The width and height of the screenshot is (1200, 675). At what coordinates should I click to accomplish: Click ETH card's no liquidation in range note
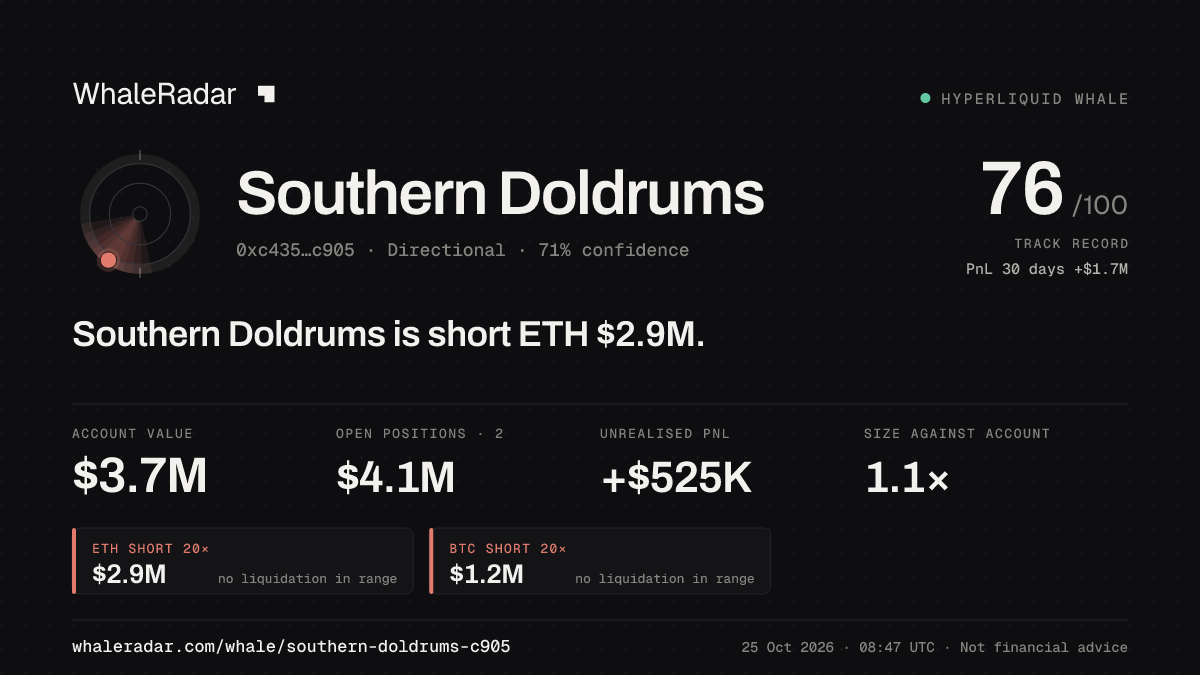tap(307, 578)
